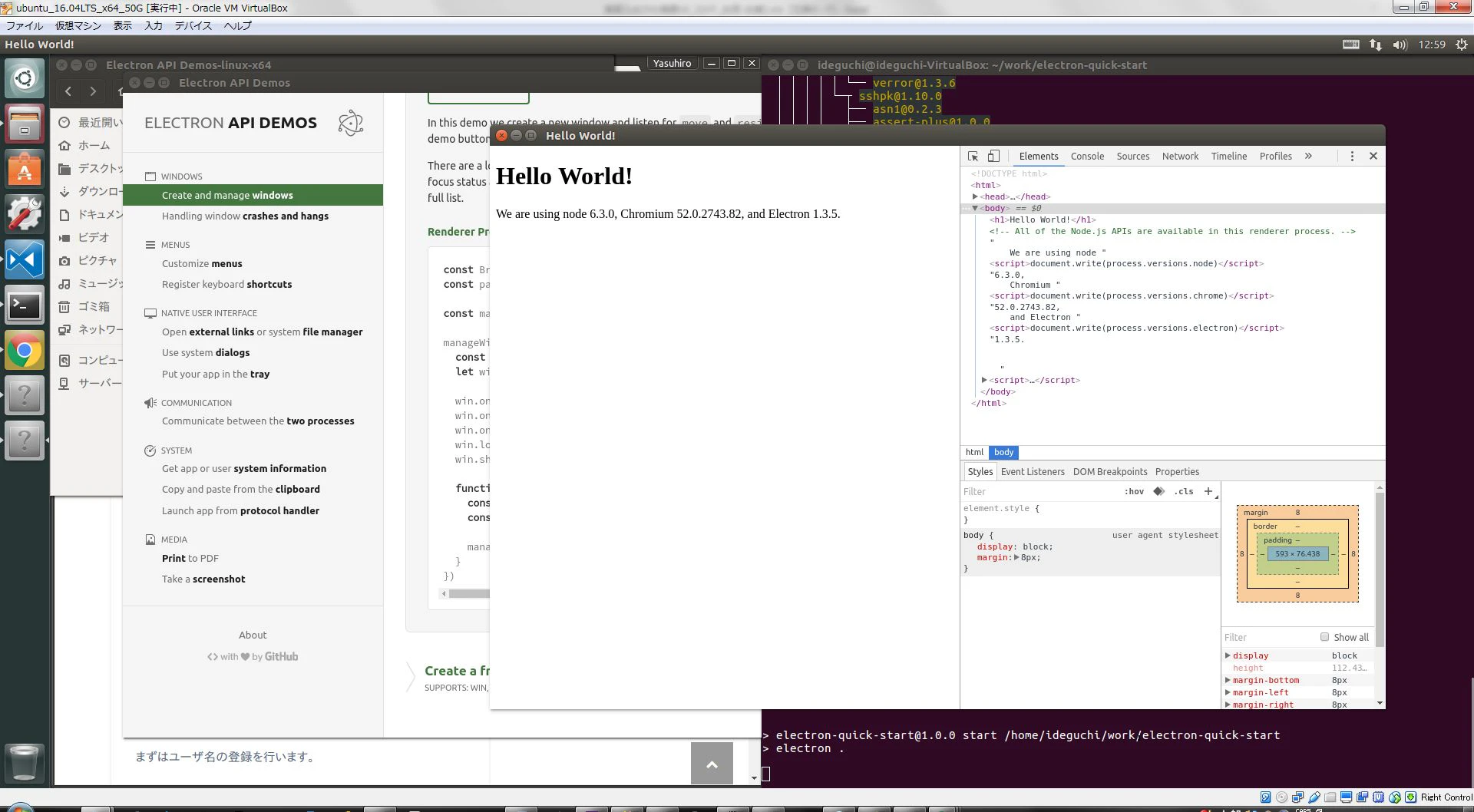This screenshot has width=1474, height=812.
Task: Switch to the Console tab
Action: pyautogui.click(x=1087, y=156)
